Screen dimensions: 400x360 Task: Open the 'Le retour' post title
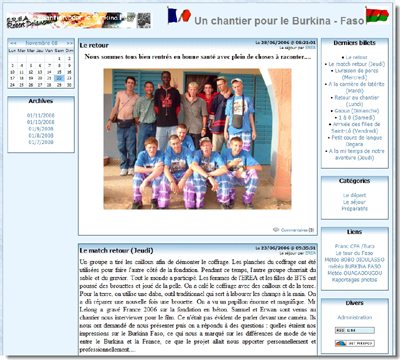point(94,45)
